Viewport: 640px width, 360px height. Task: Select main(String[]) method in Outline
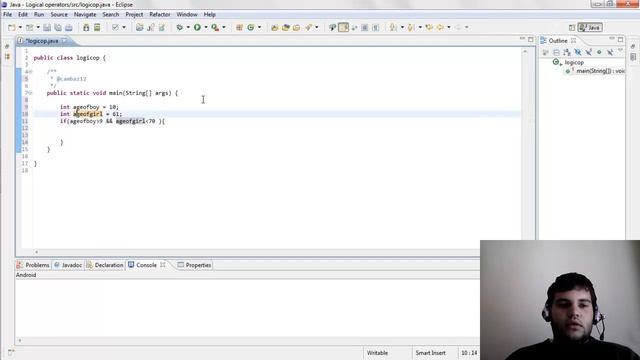pos(600,71)
